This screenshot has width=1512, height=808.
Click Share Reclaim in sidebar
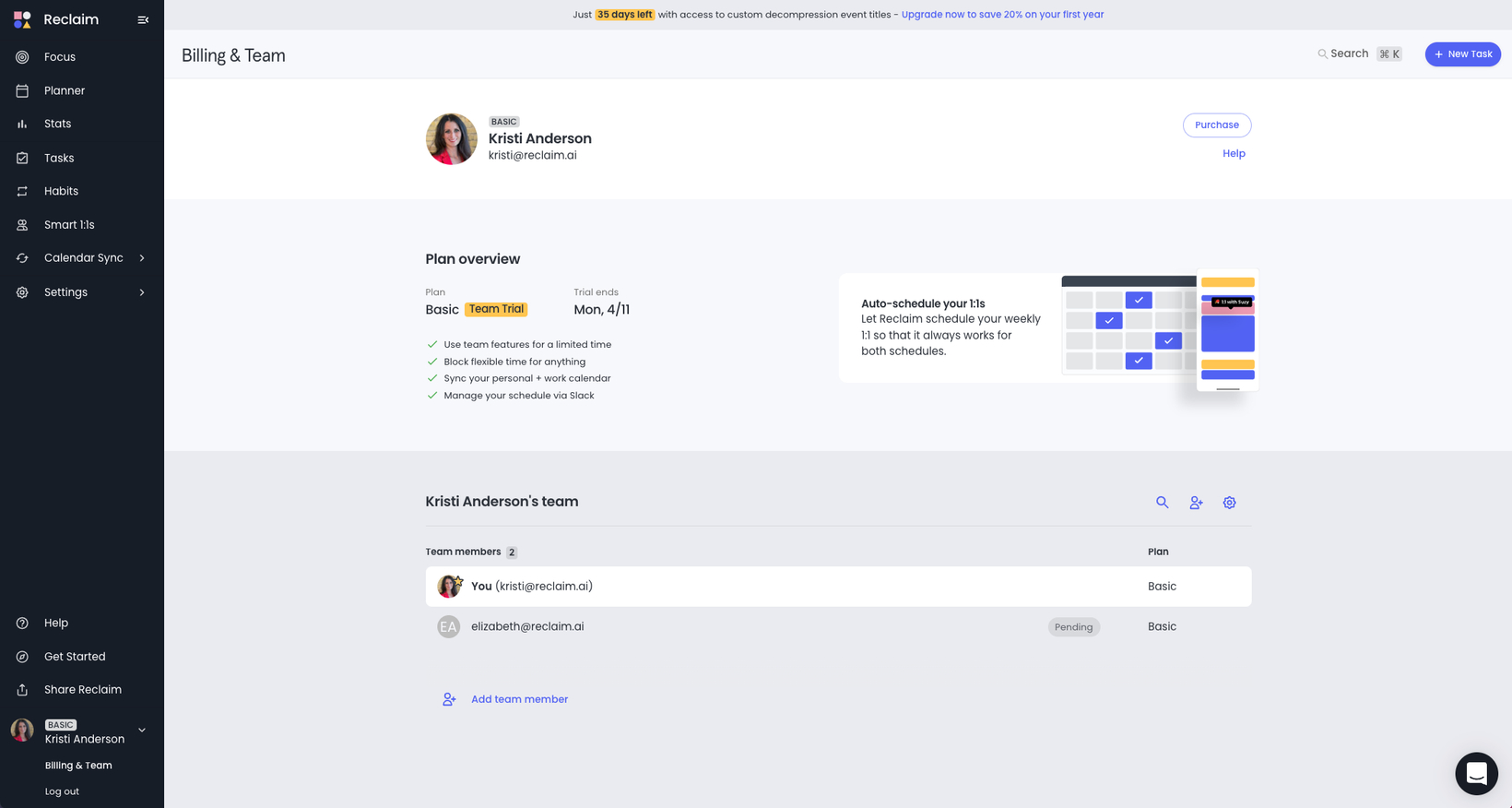point(81,690)
